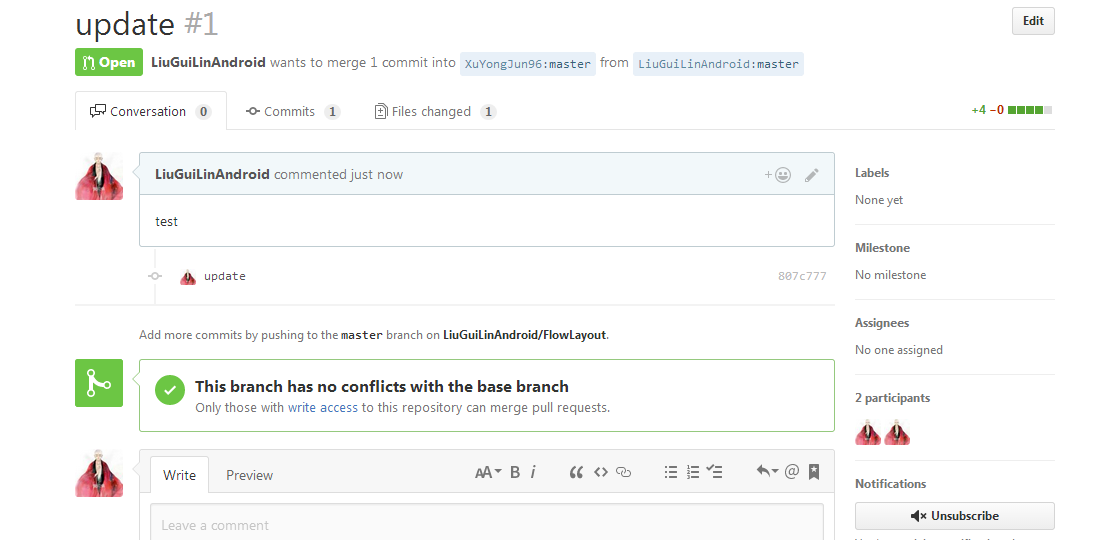Screen dimensions: 1113x540
Task: Switch to the Commits tab
Action: pos(292,111)
